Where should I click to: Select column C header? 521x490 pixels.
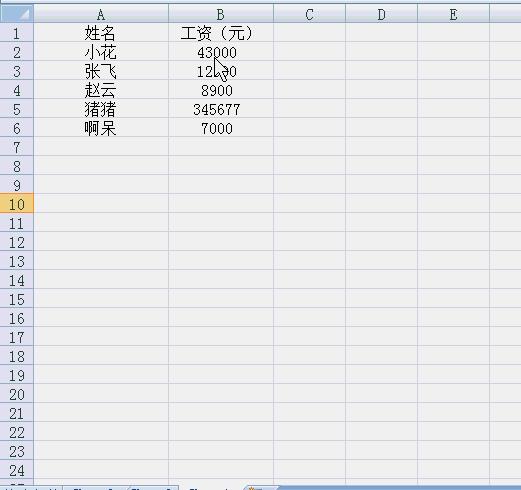pyautogui.click(x=309, y=14)
